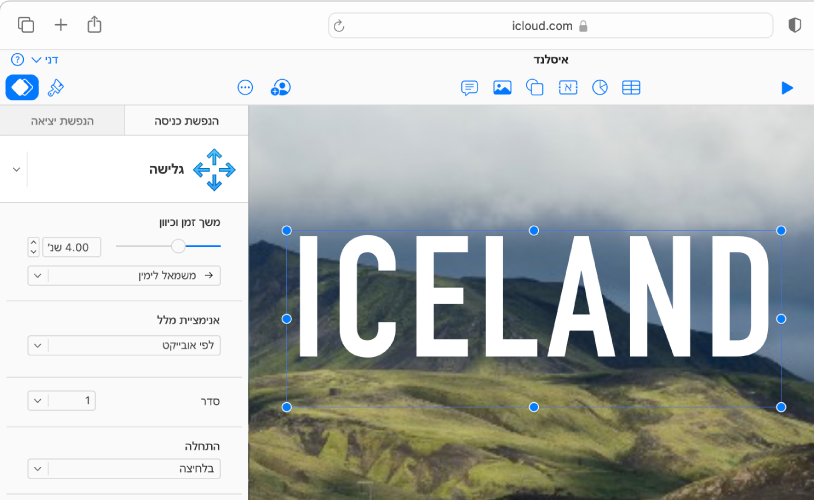Open the tab overview icon in Safari

(x=25, y=25)
